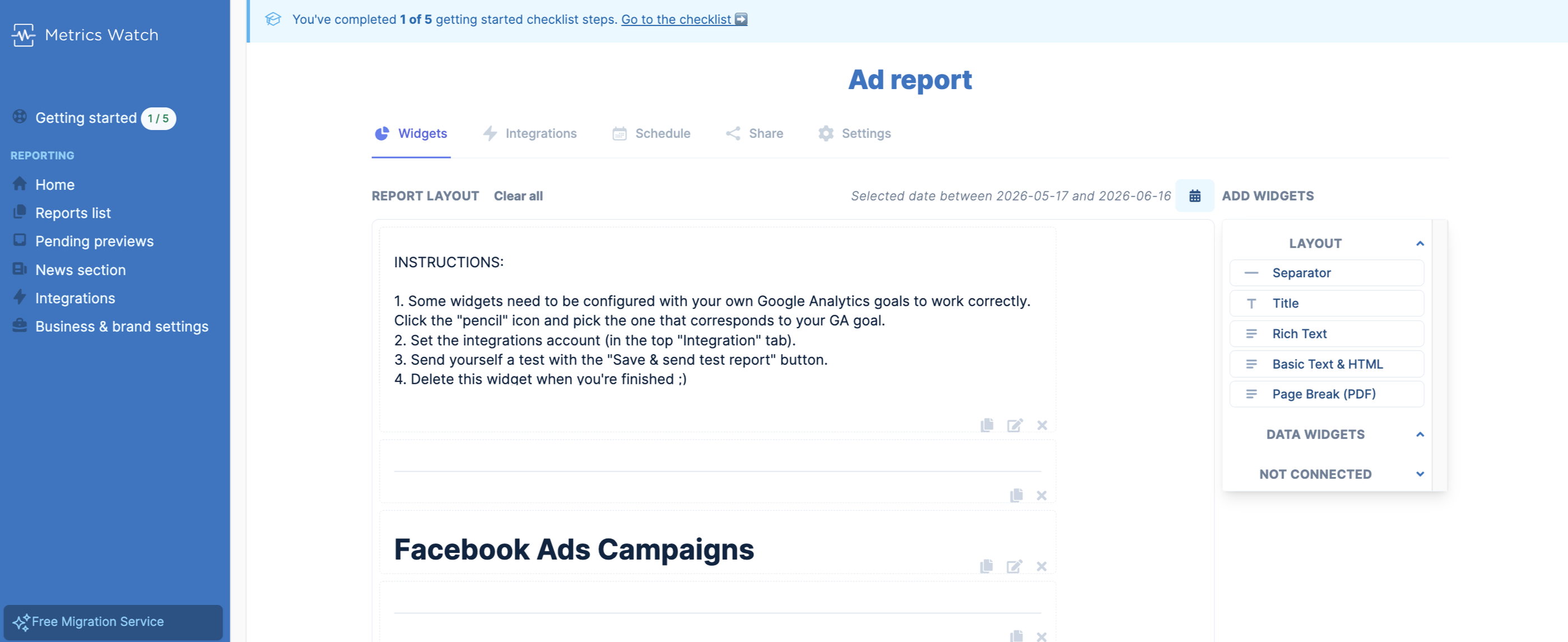
Task: Switch to the Settings tab
Action: (x=855, y=133)
